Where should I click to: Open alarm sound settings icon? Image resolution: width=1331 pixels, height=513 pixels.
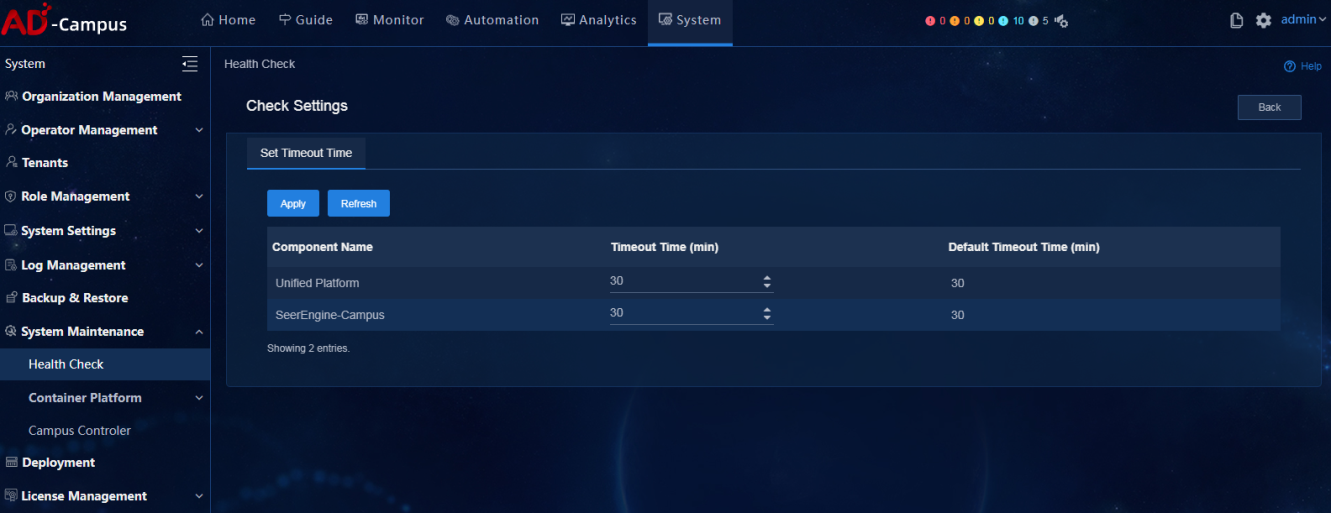pos(1061,21)
